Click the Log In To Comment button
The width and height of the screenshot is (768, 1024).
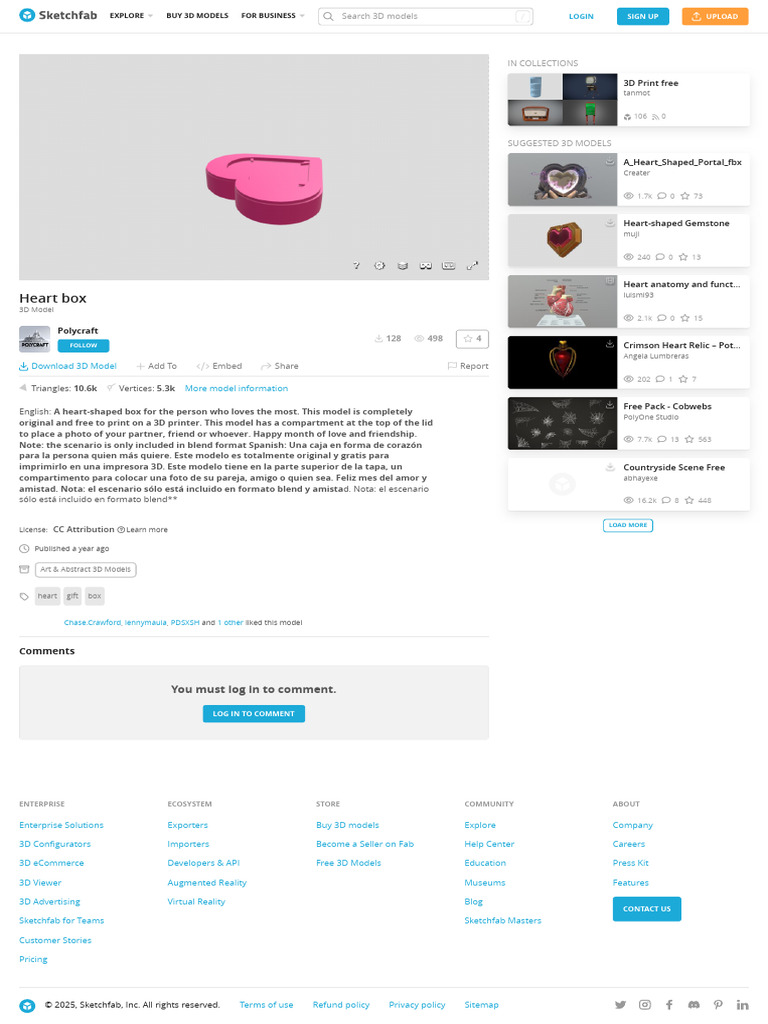pyautogui.click(x=254, y=714)
